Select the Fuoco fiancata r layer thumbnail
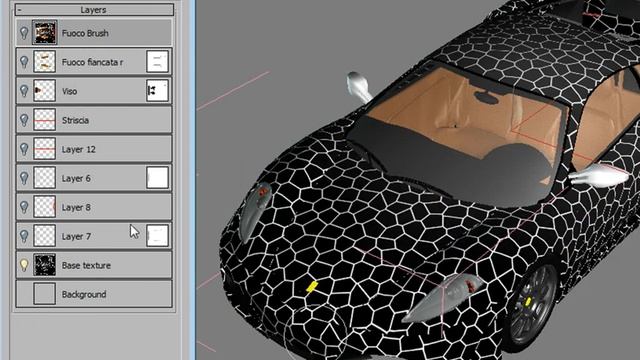 tap(44, 62)
